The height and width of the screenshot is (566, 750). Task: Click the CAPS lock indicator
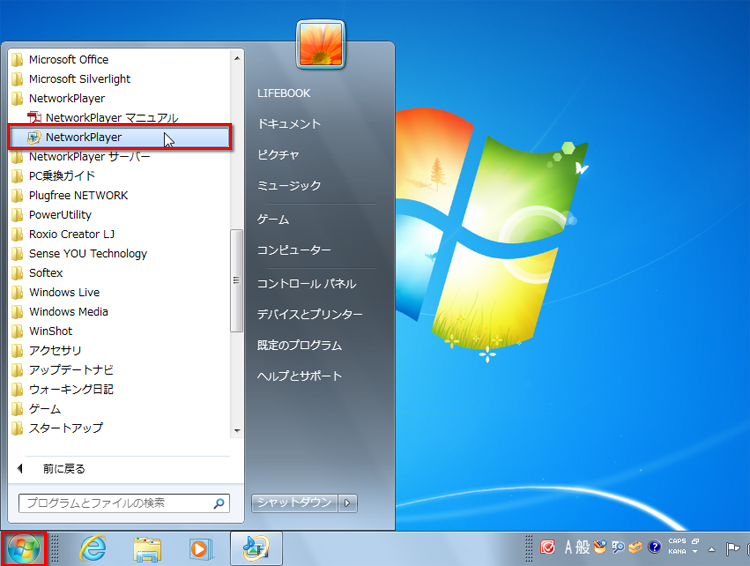tap(677, 541)
